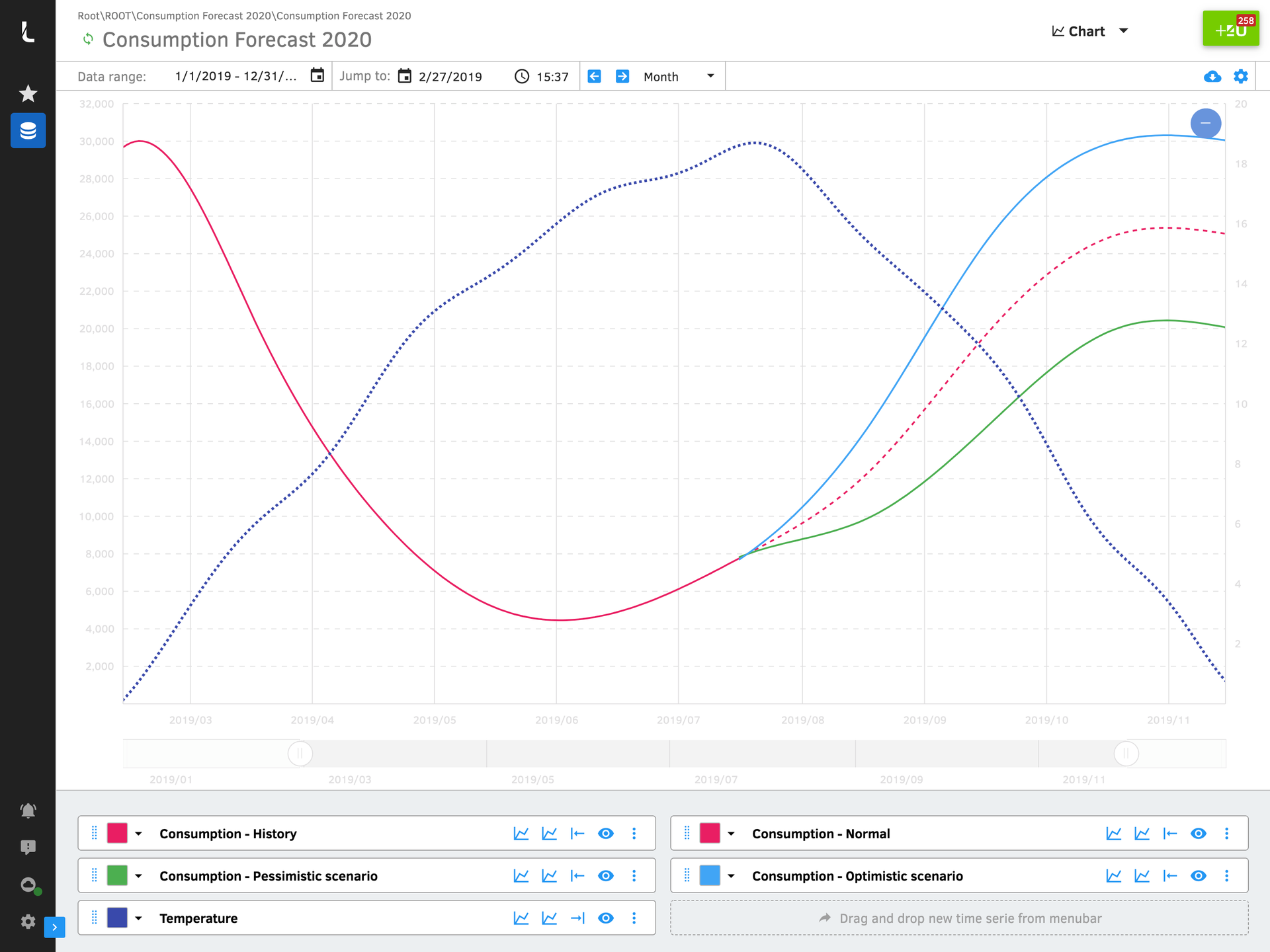Open chart settings gear icon

(1240, 77)
